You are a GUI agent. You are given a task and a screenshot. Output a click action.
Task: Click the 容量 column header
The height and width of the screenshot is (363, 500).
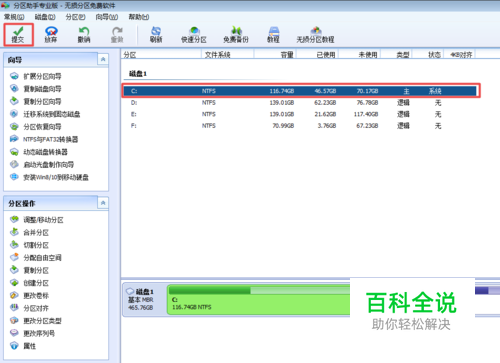[x=275, y=55]
